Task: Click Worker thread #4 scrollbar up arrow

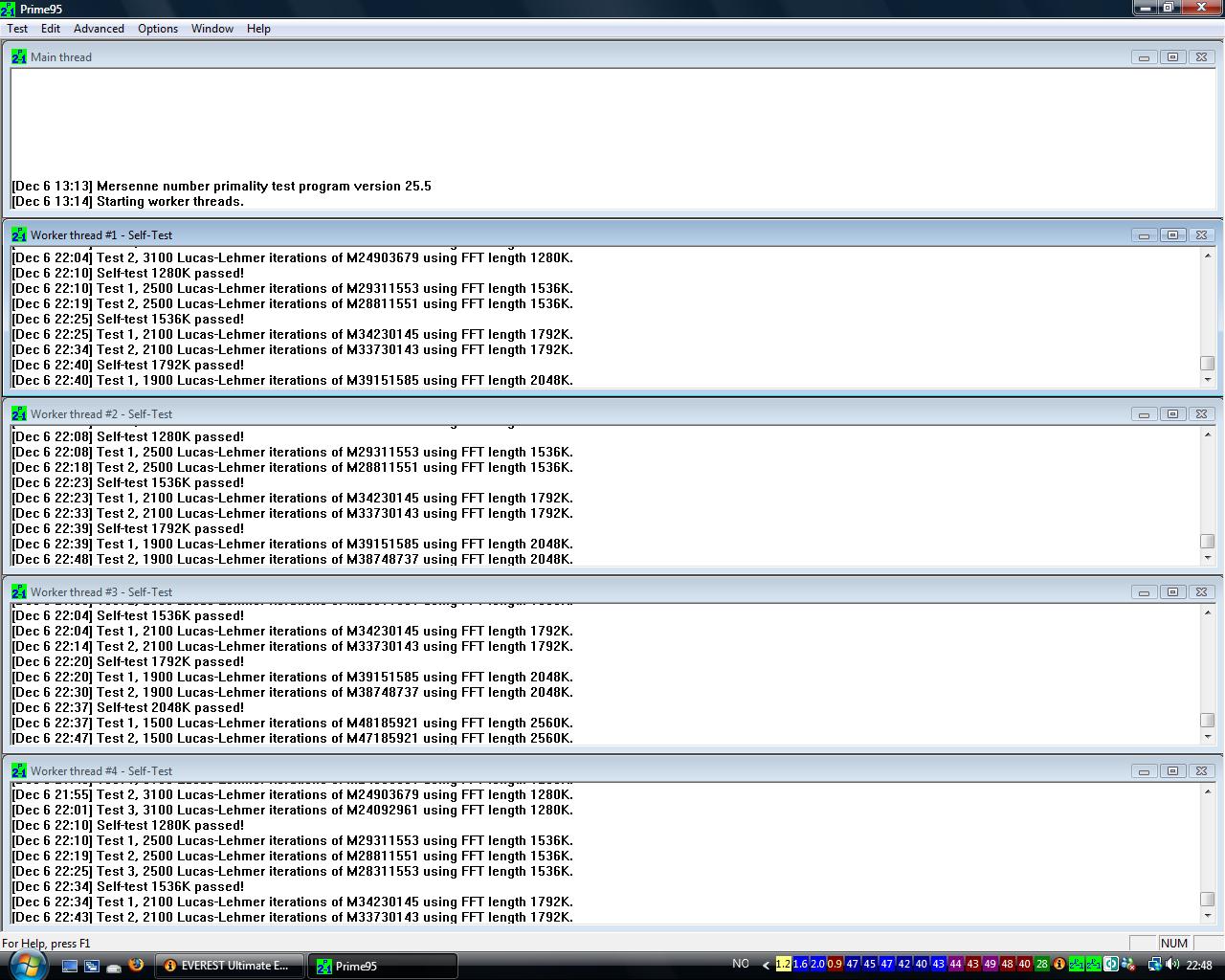Action: click(1208, 791)
